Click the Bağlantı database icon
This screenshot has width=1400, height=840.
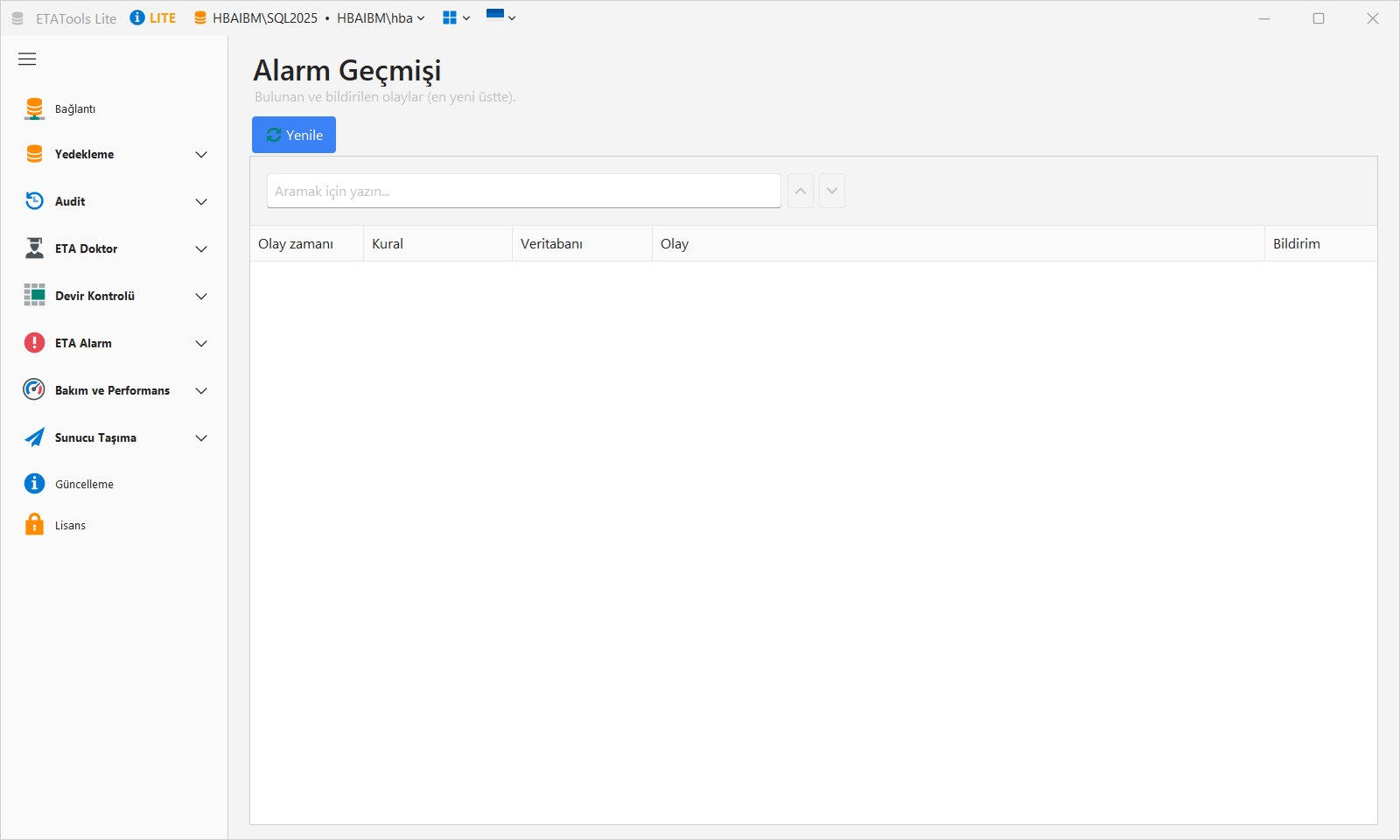pyautogui.click(x=34, y=108)
